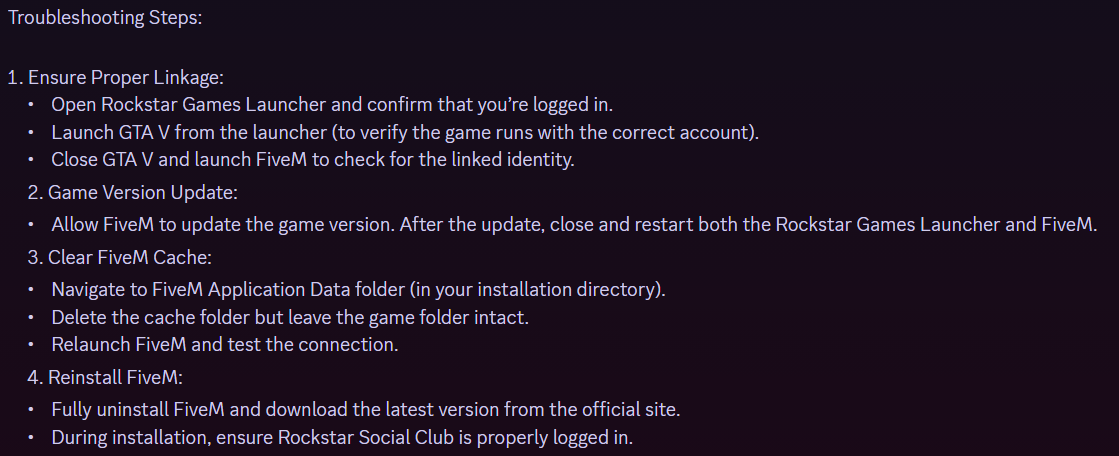Select the '3. Clear FiveM Cache:' heading

[x=120, y=257]
